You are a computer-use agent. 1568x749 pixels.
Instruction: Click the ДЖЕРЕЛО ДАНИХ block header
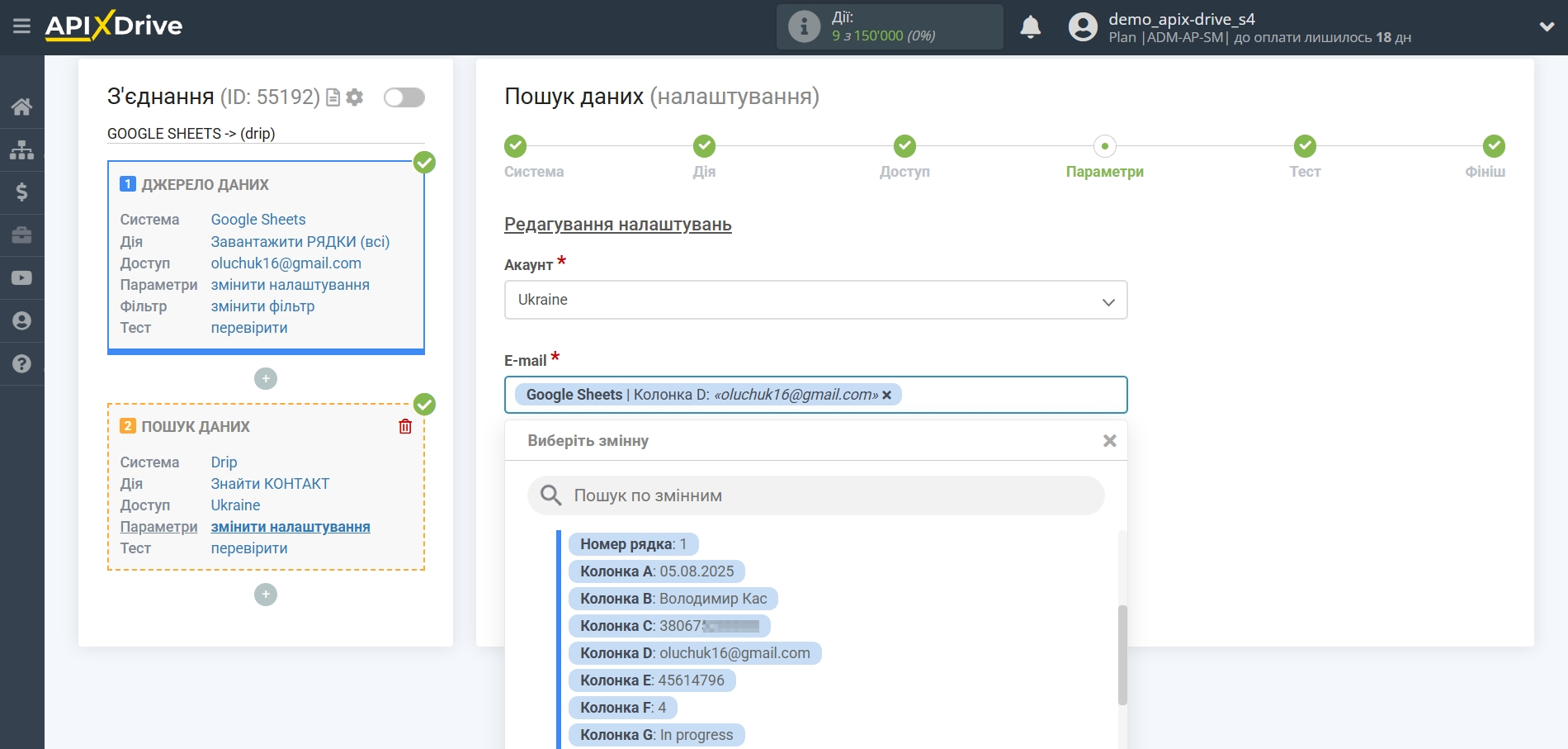pyautogui.click(x=205, y=185)
